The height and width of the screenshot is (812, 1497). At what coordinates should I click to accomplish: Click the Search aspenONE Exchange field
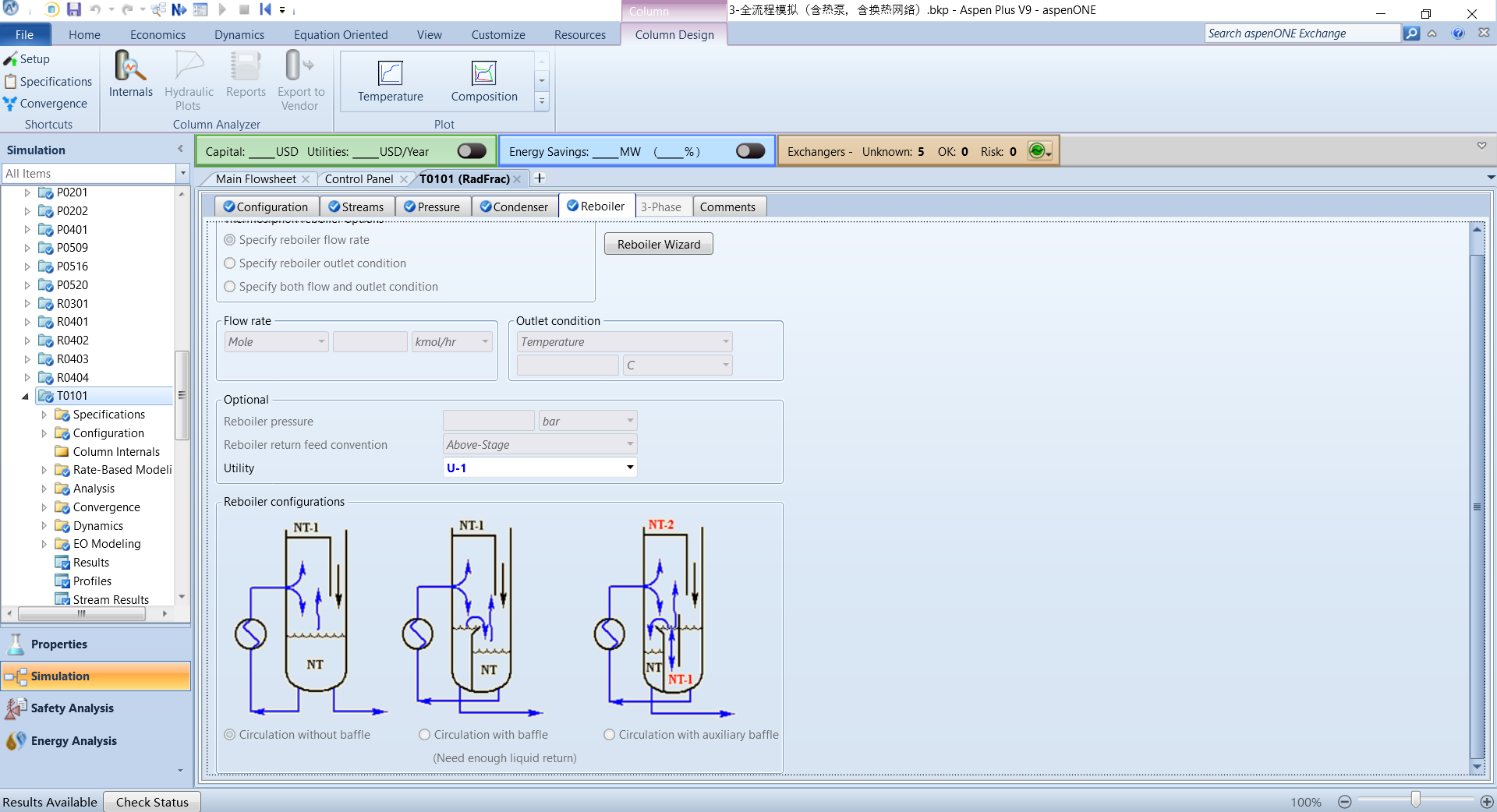pyautogui.click(x=1302, y=34)
